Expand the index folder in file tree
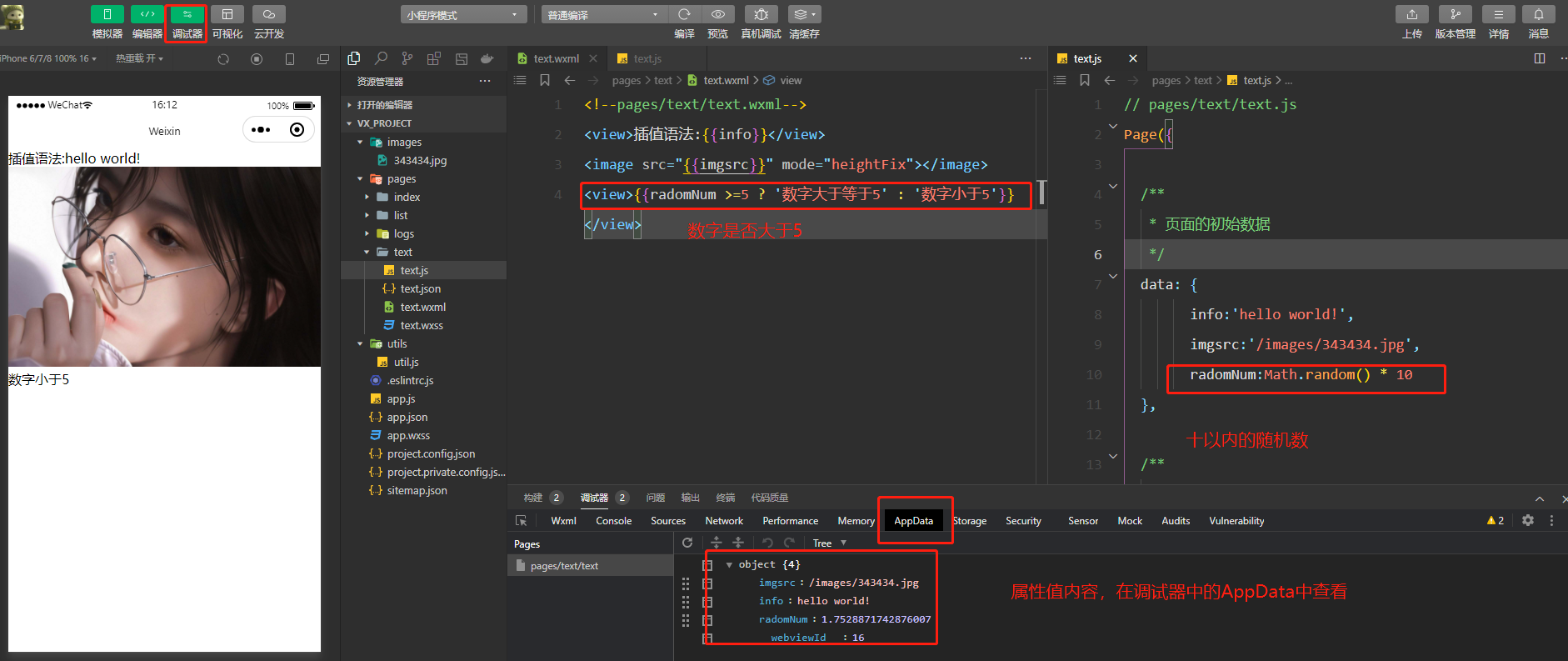Screen dimensions: 1568x661 (407, 197)
